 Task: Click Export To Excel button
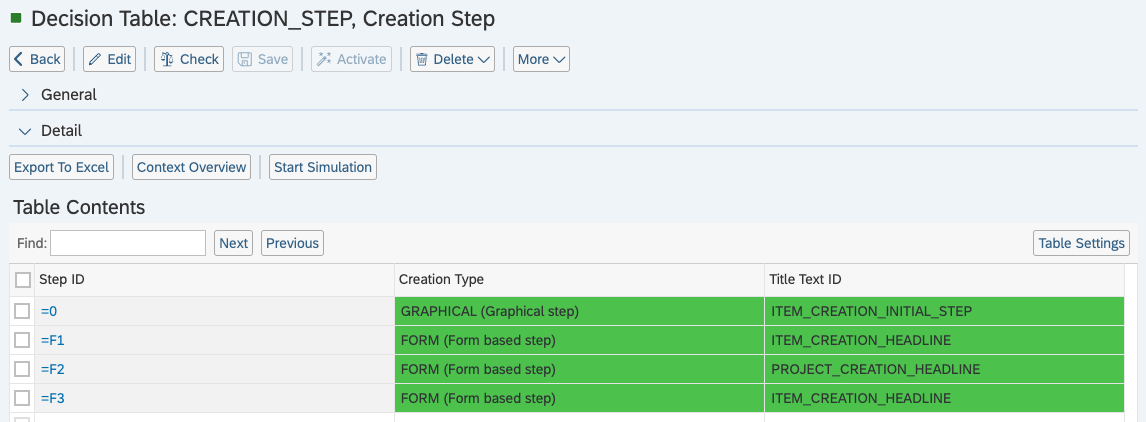pyautogui.click(x=62, y=167)
